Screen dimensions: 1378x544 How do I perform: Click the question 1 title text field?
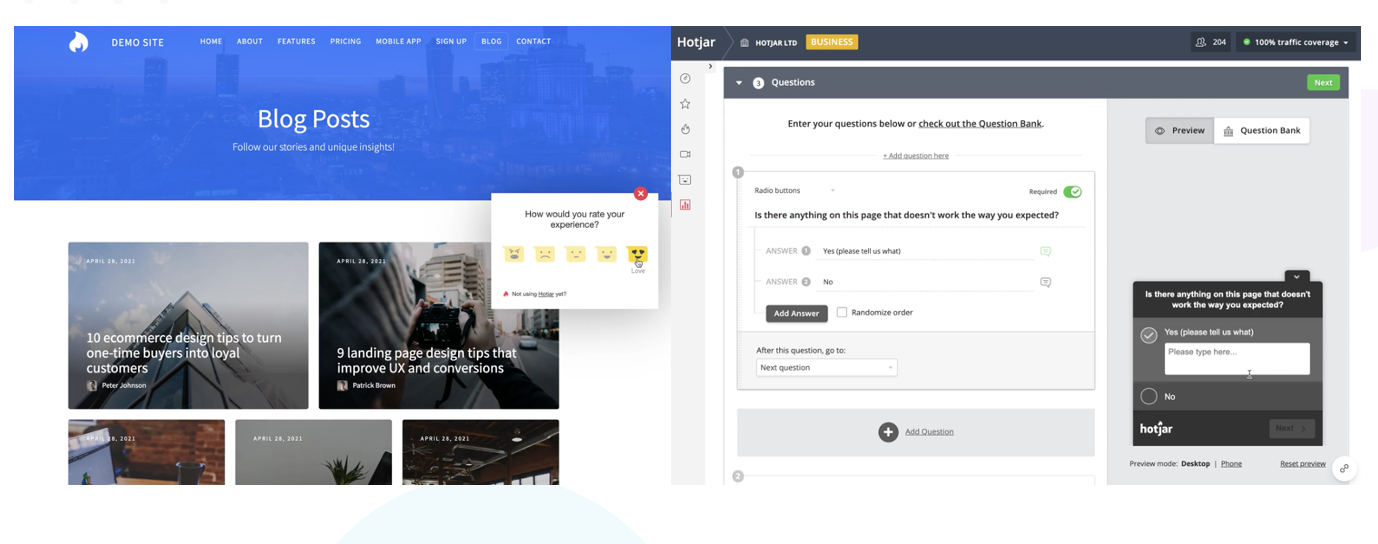(x=918, y=215)
